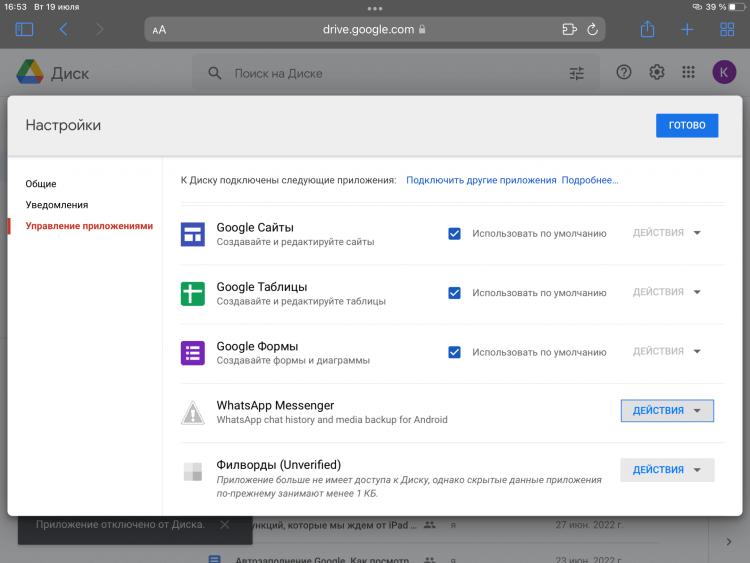The image size is (750, 563).
Task: Click the Google Сайты title text
Action: tap(255, 227)
